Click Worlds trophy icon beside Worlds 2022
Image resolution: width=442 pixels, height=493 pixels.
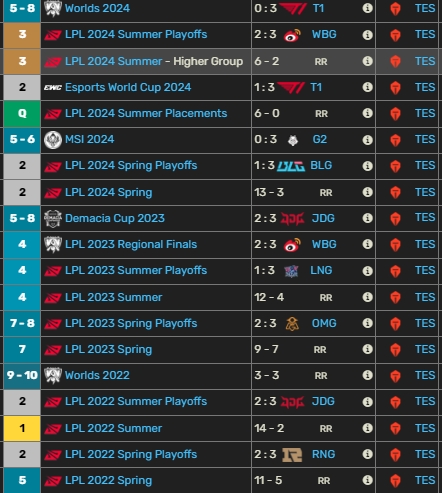[53, 375]
